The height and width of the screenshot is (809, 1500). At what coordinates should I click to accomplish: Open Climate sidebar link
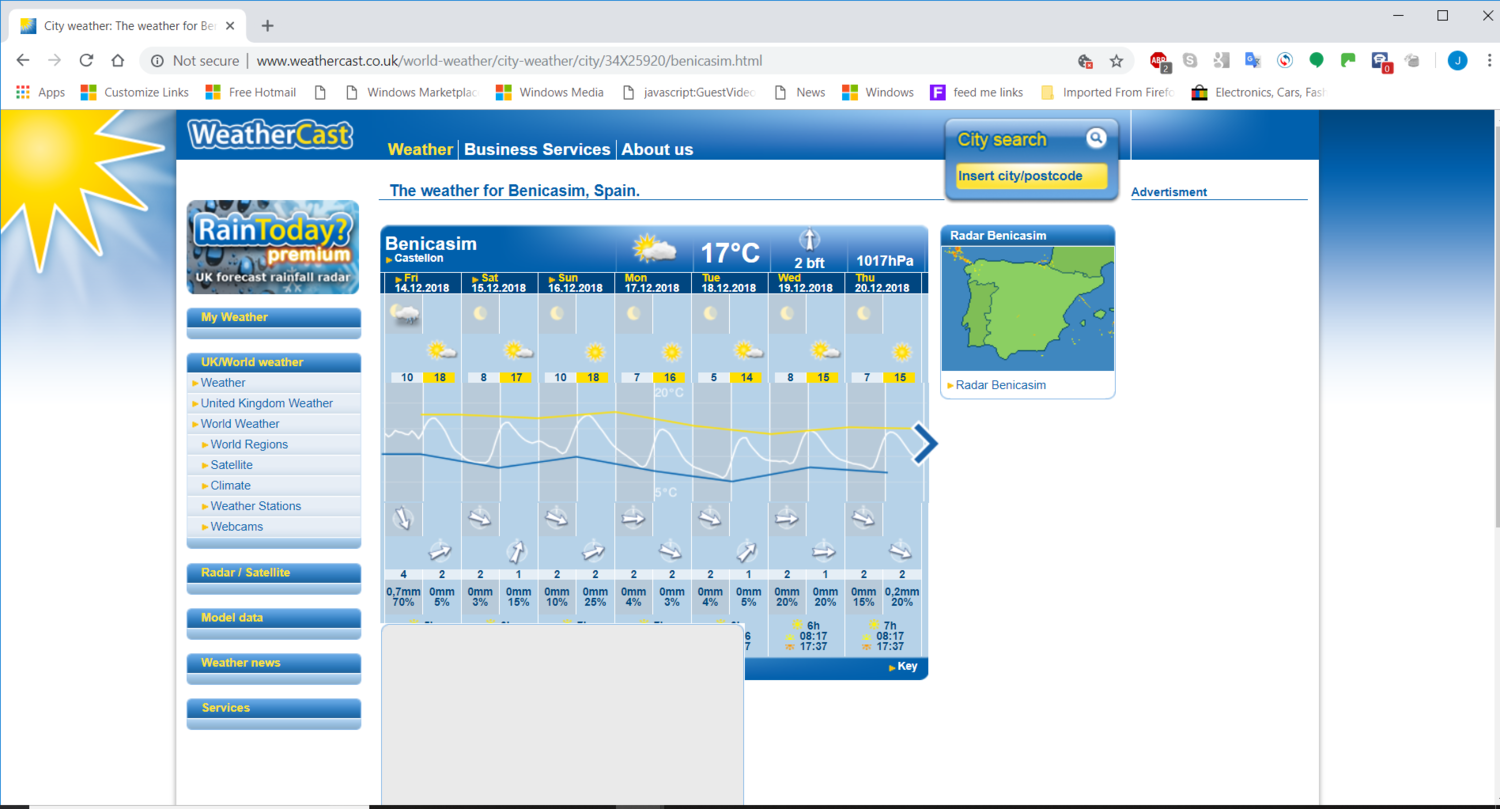click(x=231, y=486)
